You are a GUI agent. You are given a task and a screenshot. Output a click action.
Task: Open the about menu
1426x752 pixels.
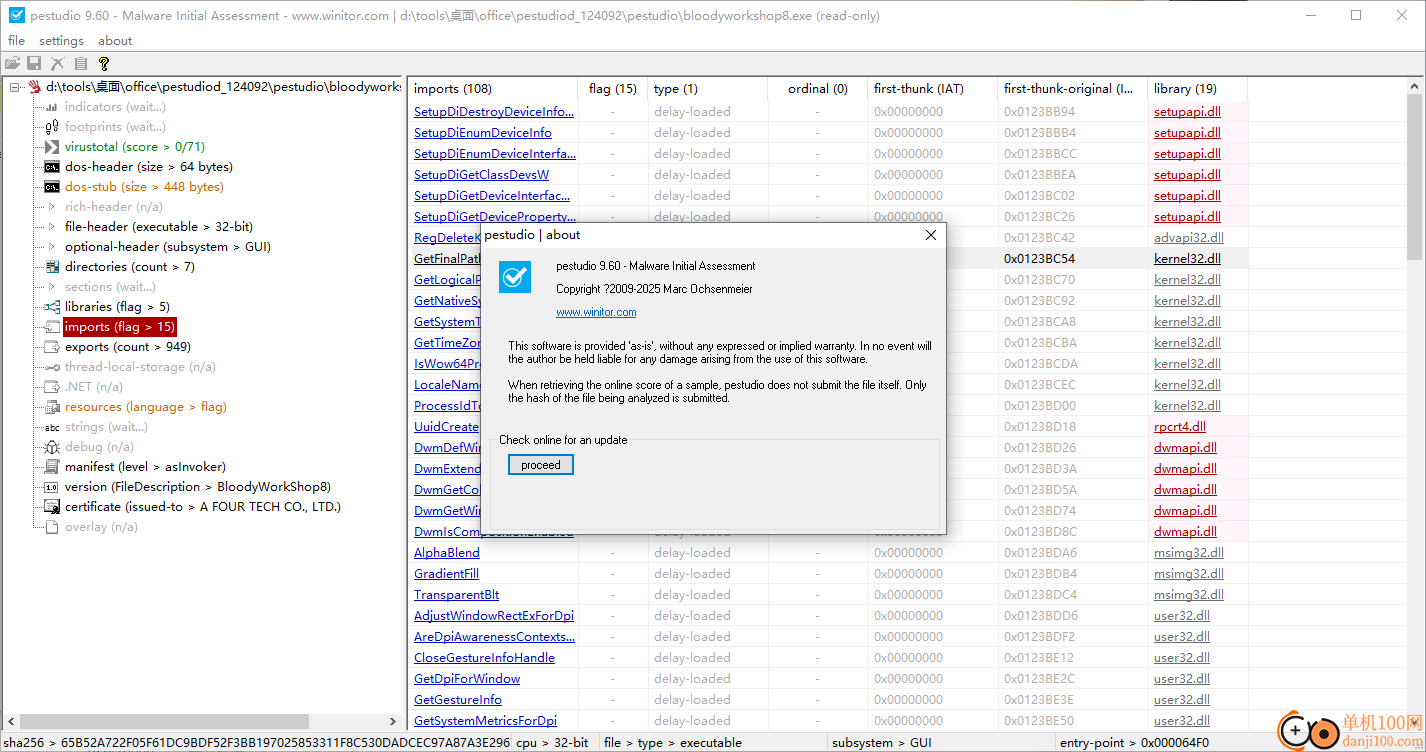pos(115,41)
